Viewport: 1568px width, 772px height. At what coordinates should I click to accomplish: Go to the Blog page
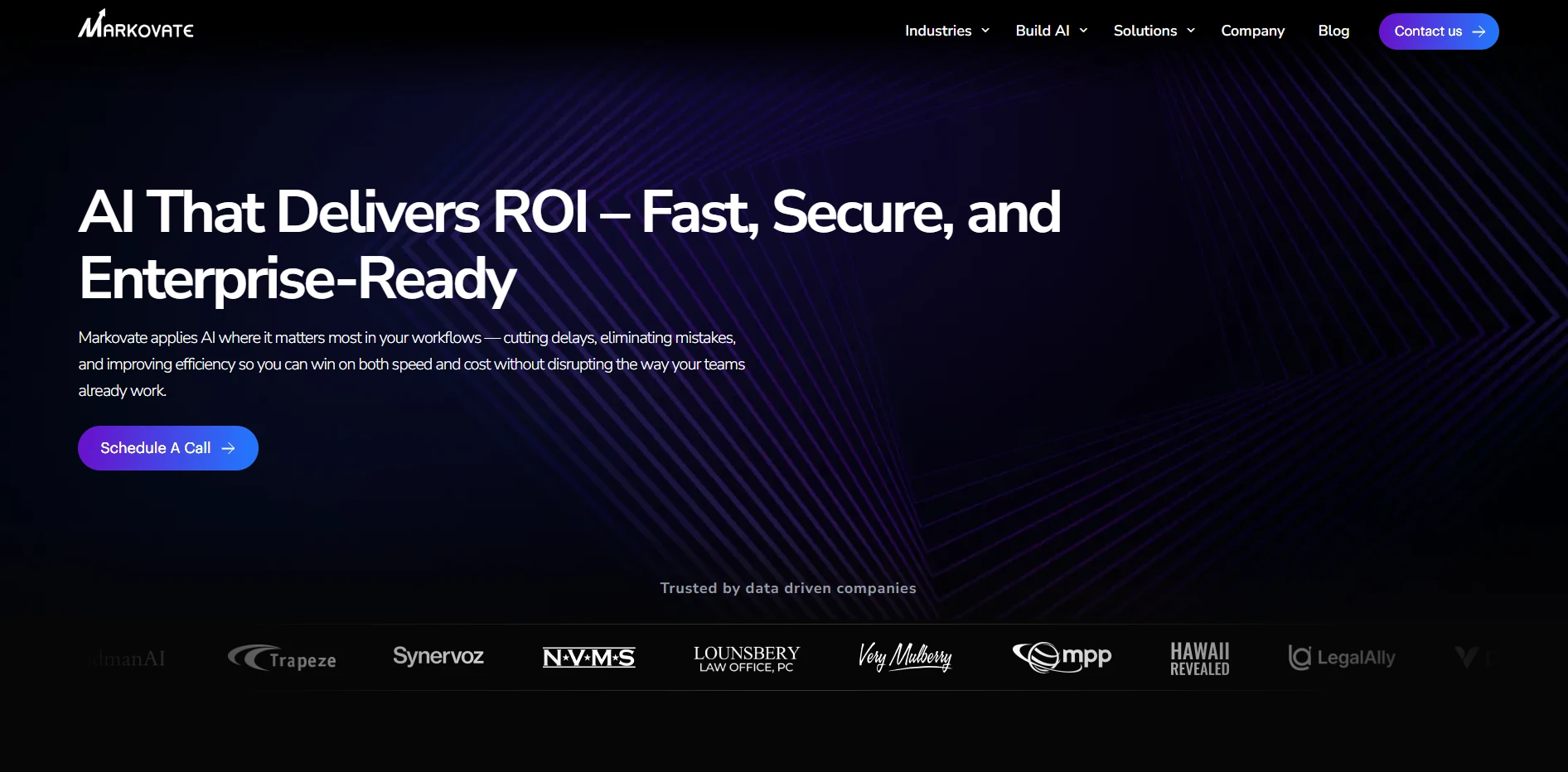coord(1333,31)
